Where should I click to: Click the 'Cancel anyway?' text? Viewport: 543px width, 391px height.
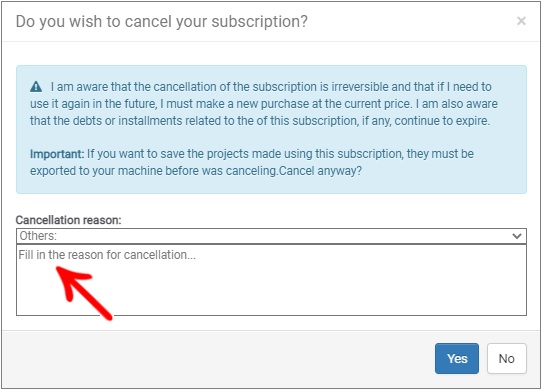tap(320, 171)
